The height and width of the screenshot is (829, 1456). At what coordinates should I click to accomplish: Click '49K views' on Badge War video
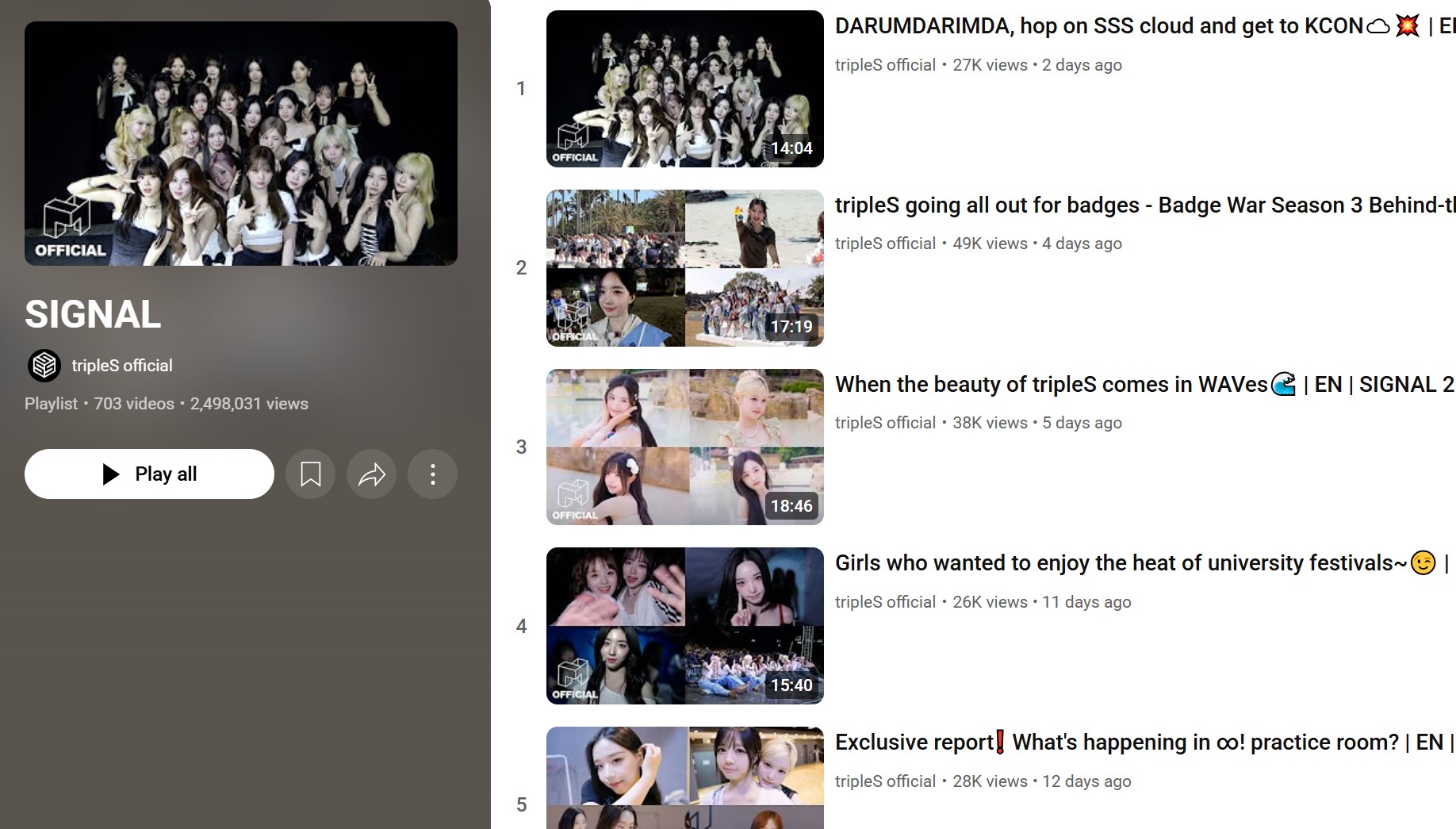[x=990, y=244]
